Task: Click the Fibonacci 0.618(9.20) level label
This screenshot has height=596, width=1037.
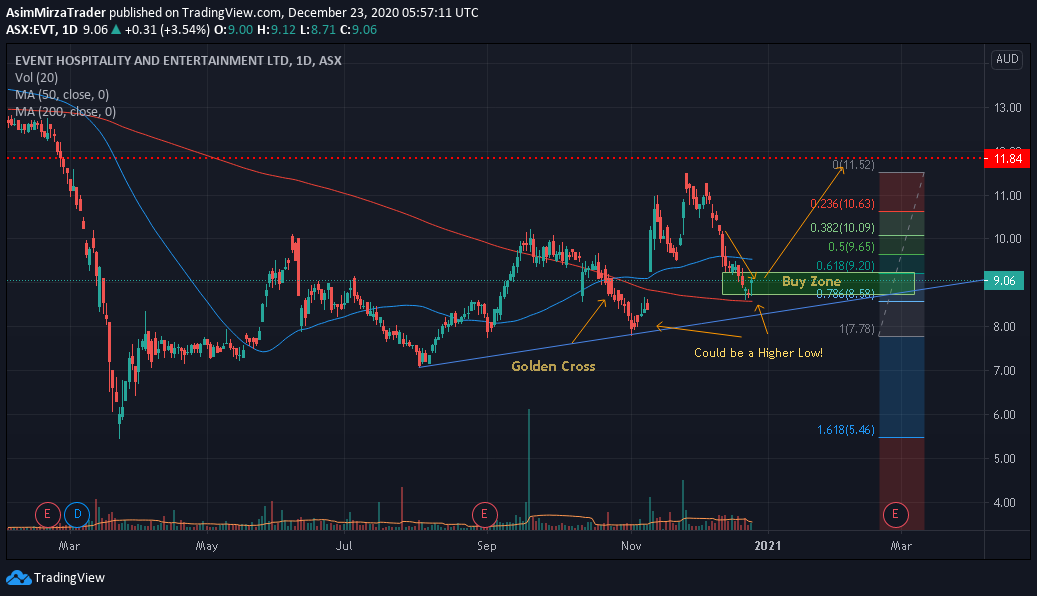Action: [845, 265]
